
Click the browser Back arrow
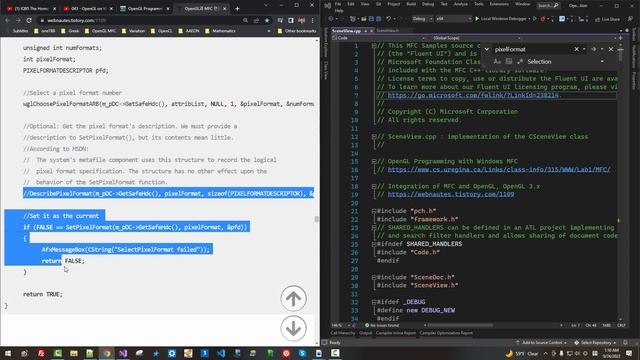(8, 20)
